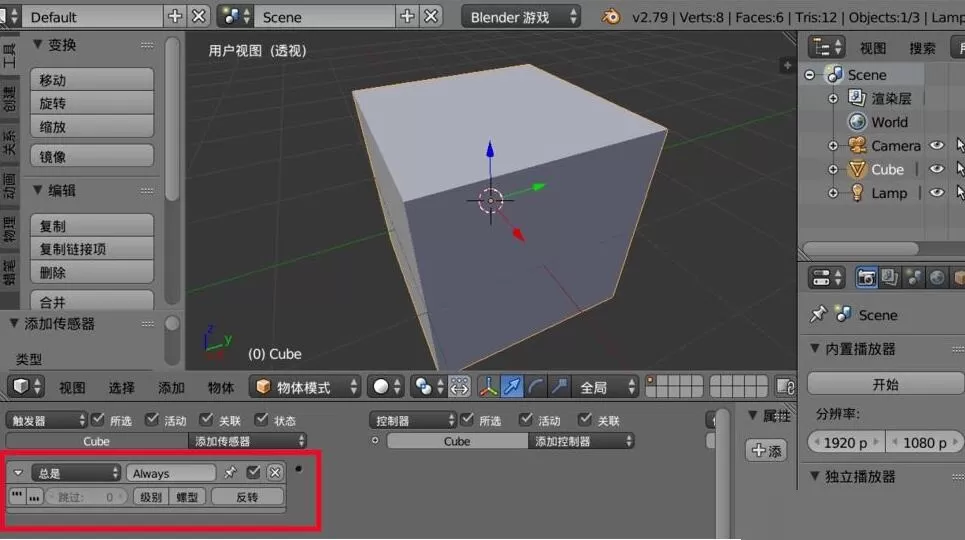965x540 pixels.
Task: Click the pin icon beside Scene in properties
Action: [x=818, y=314]
